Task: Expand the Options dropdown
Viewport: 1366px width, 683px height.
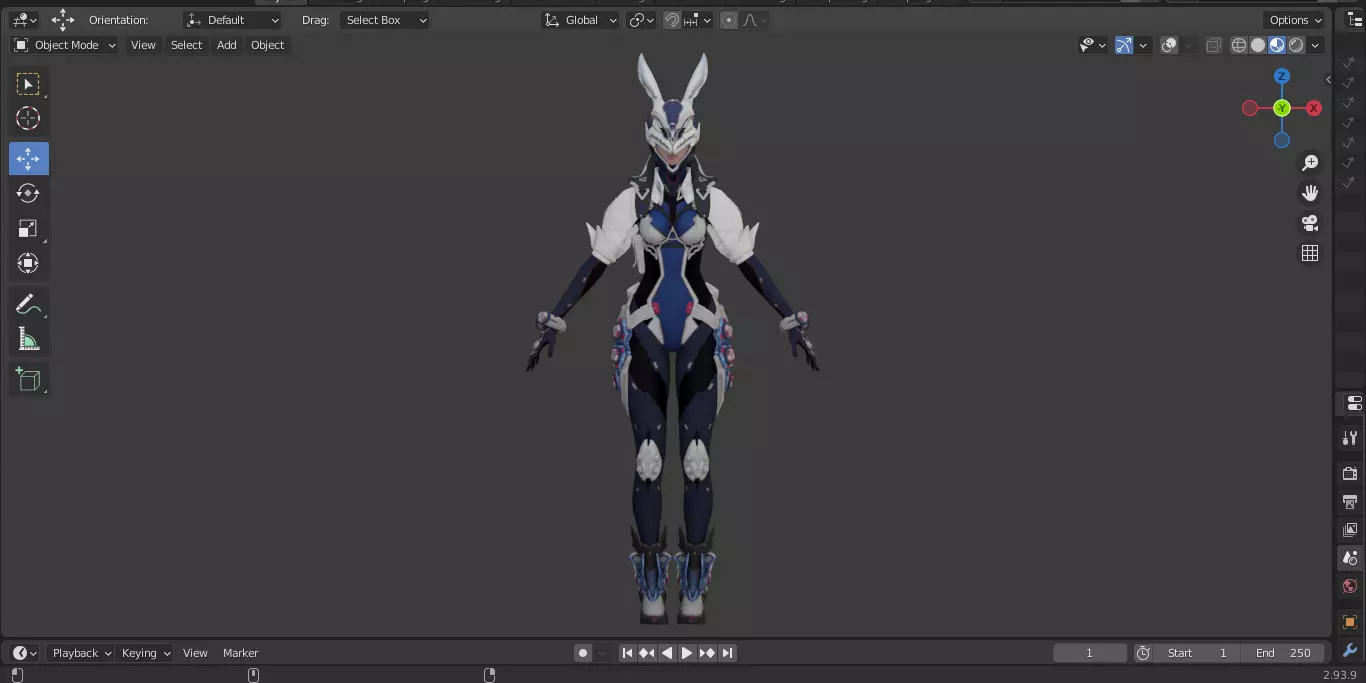Action: click(1295, 20)
